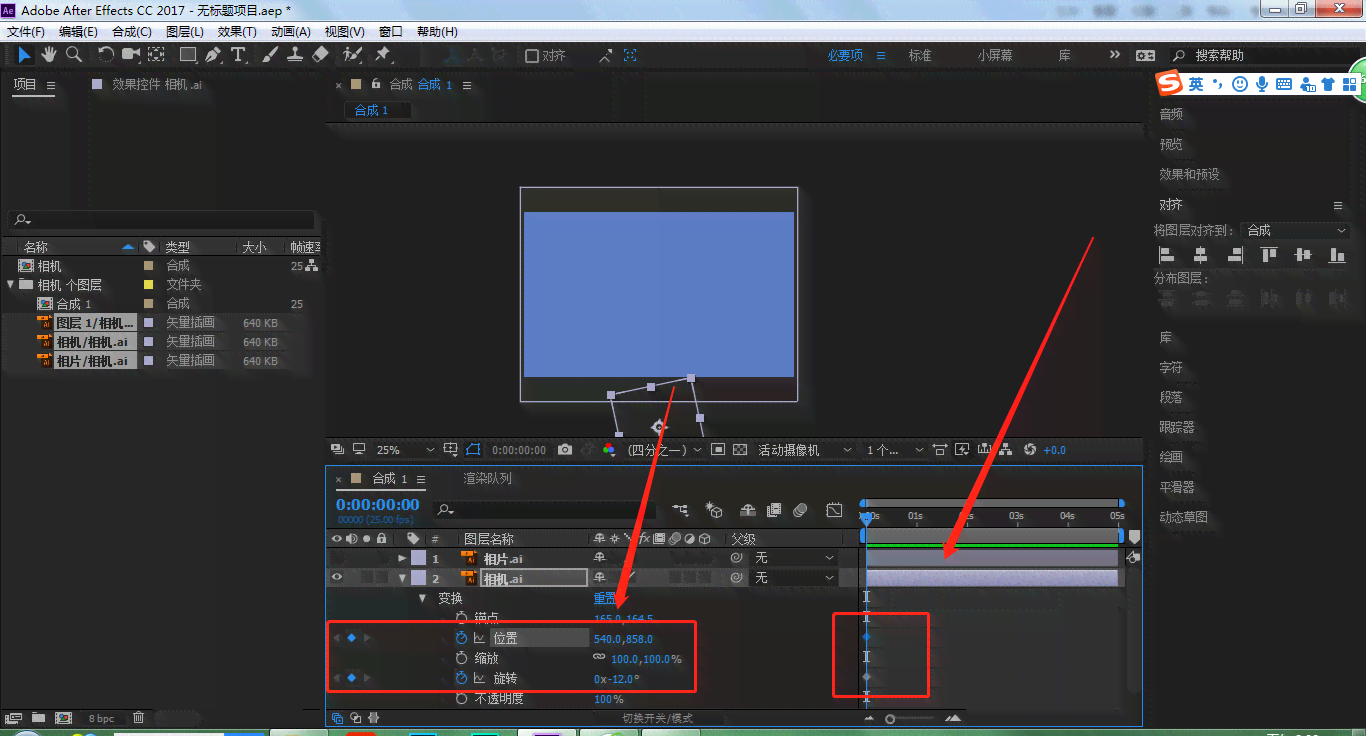Viewport: 1366px width, 736px height.
Task: Select the Clone Stamp tool
Action: [295, 55]
